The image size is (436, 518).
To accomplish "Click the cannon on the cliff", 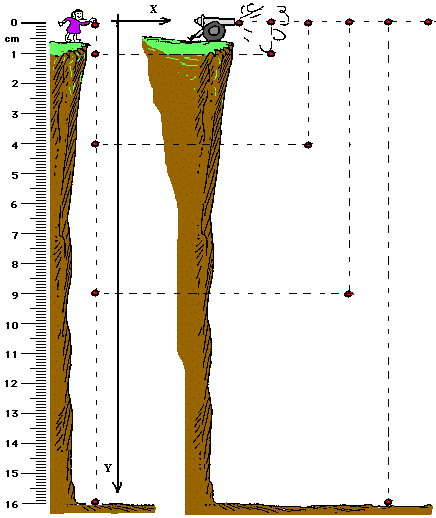I will [213, 29].
